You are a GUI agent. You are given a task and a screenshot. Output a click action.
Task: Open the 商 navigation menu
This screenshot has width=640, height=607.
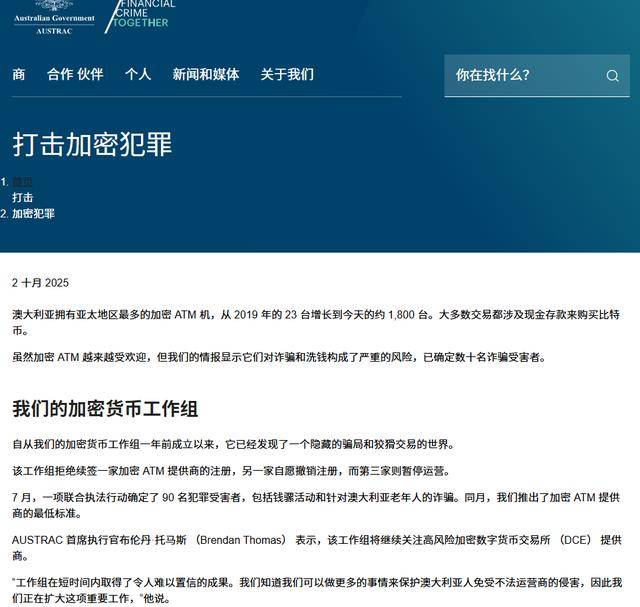tap(19, 74)
